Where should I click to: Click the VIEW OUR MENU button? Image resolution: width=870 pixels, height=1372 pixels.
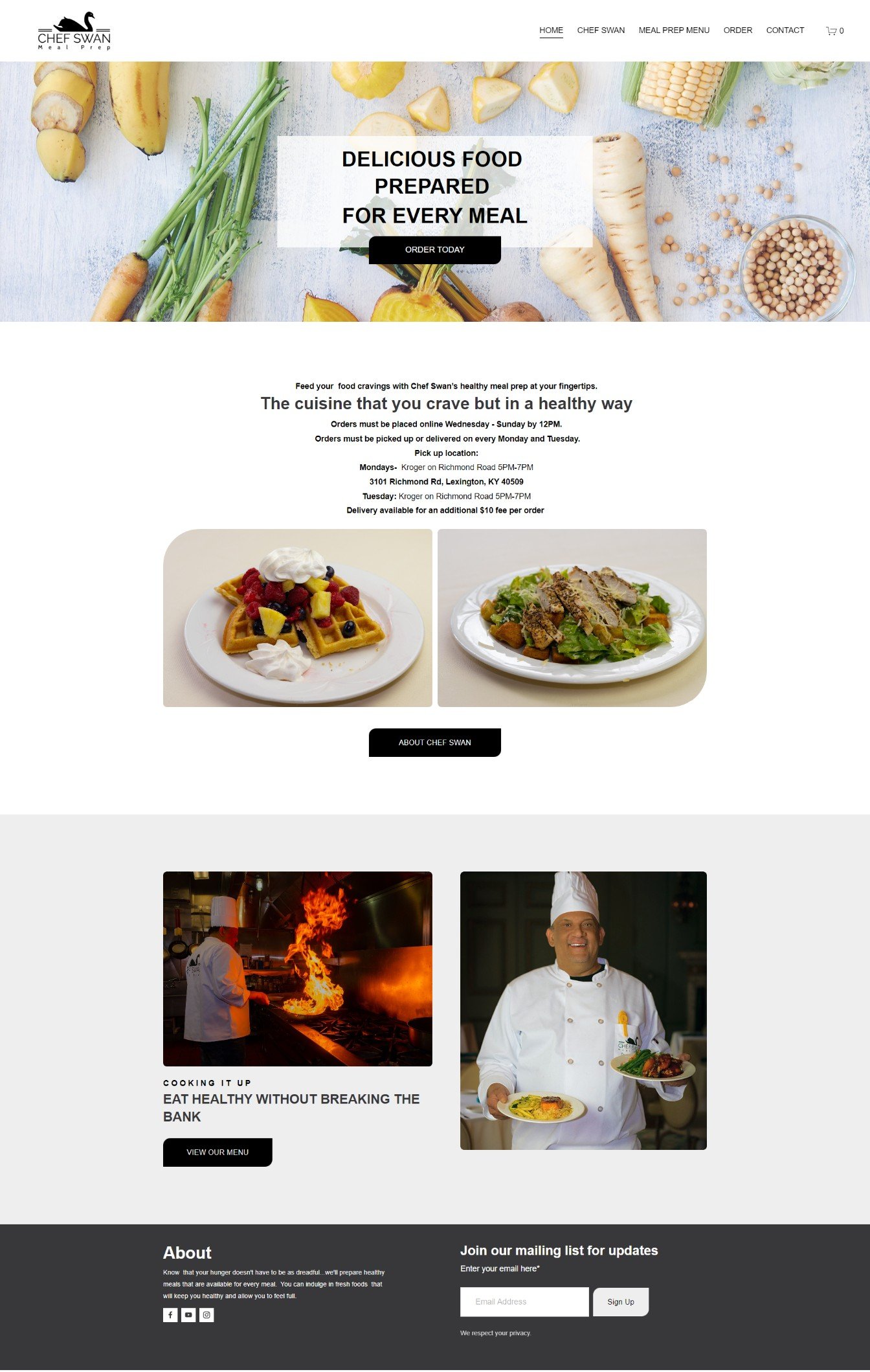tap(217, 1153)
